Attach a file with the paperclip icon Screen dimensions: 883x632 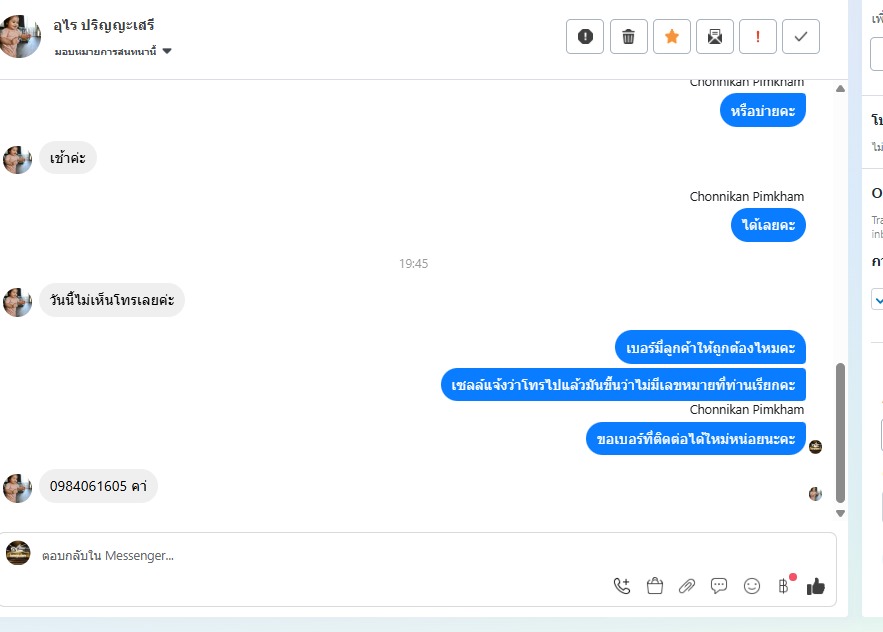[686, 586]
